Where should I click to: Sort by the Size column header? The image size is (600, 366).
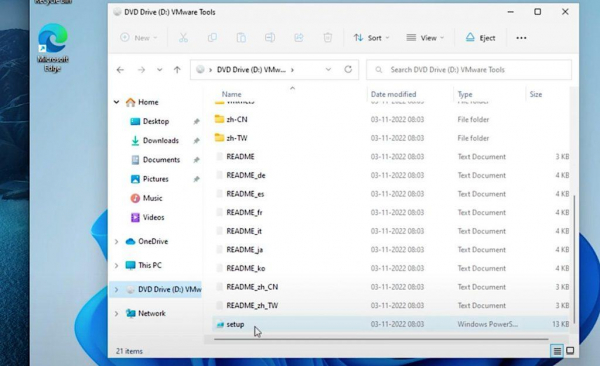536,94
